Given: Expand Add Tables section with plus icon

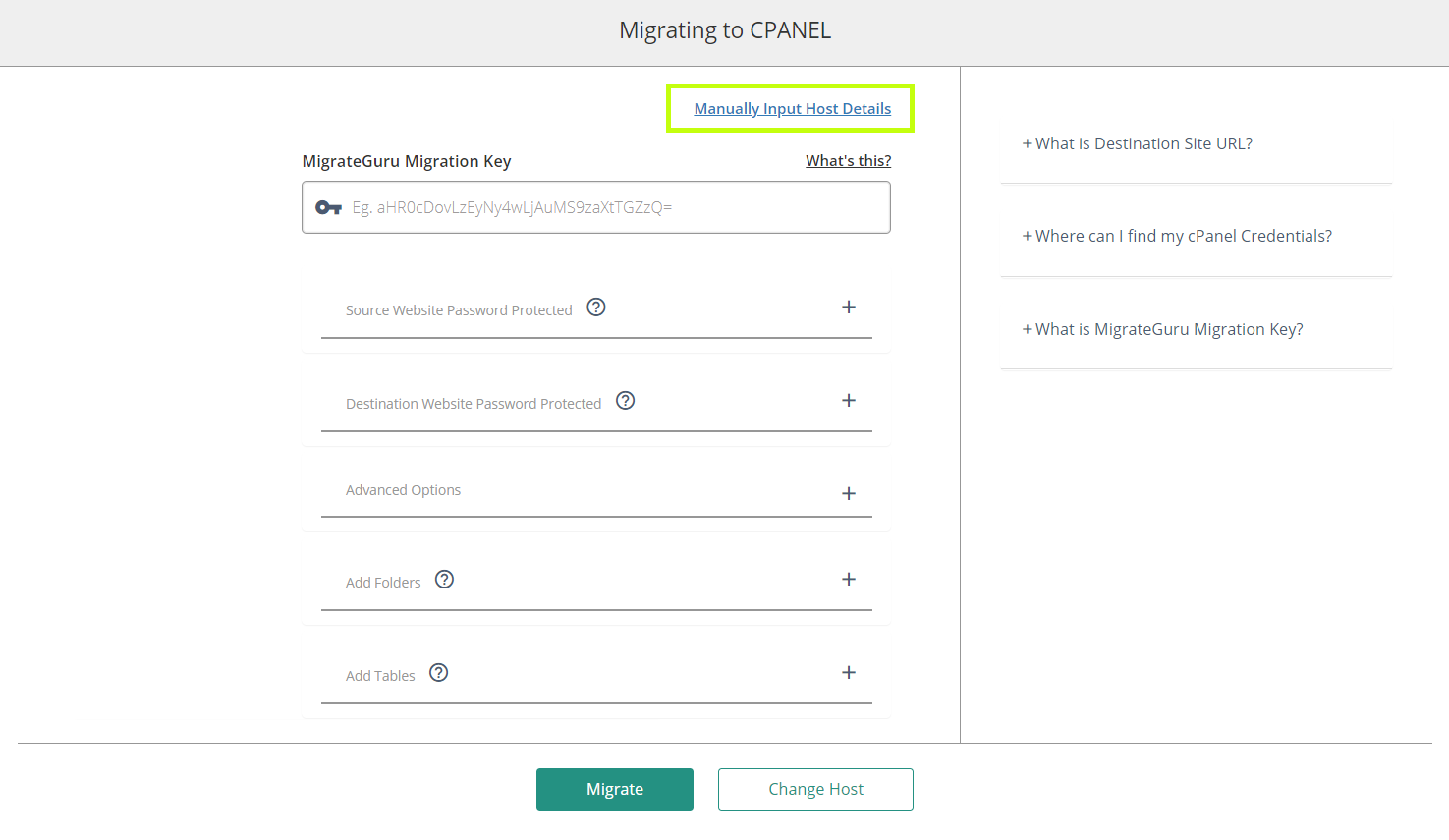Looking at the screenshot, I should click(849, 673).
